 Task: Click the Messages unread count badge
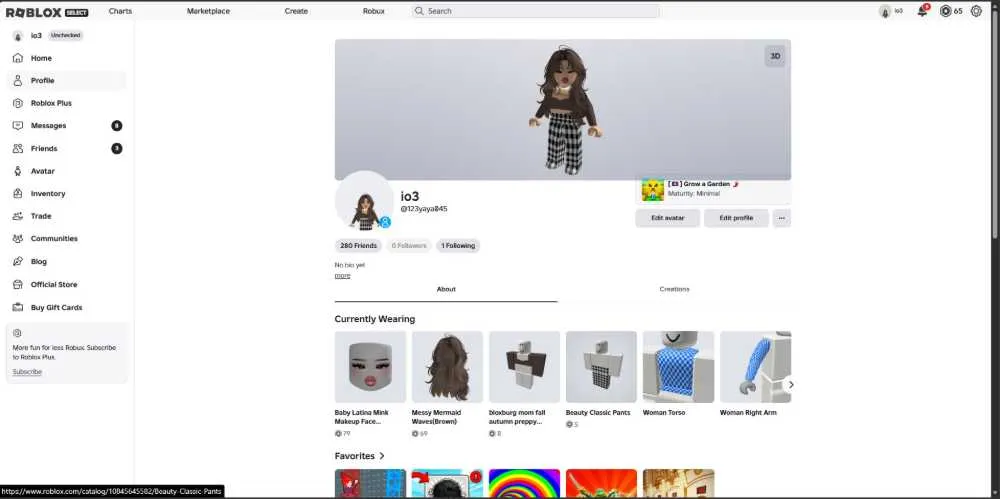pyautogui.click(x=117, y=126)
